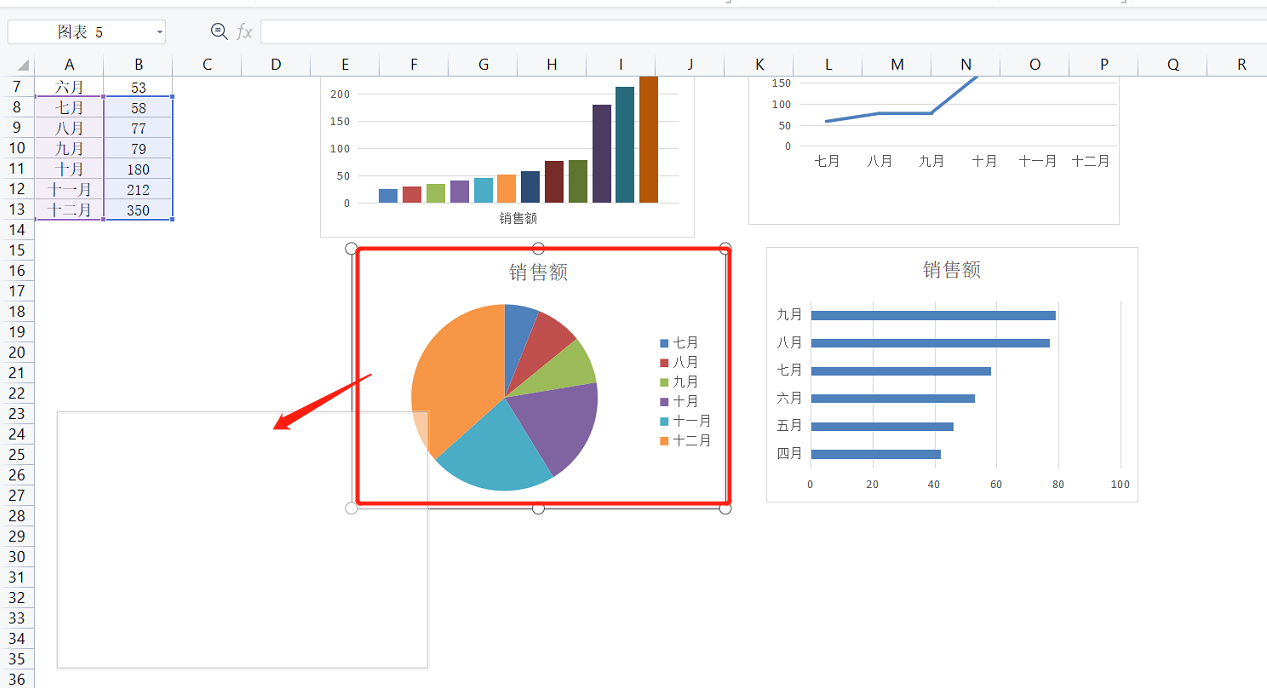Click the dark purple column in column chart
Viewport: 1267px width, 688px height.
click(x=601, y=154)
